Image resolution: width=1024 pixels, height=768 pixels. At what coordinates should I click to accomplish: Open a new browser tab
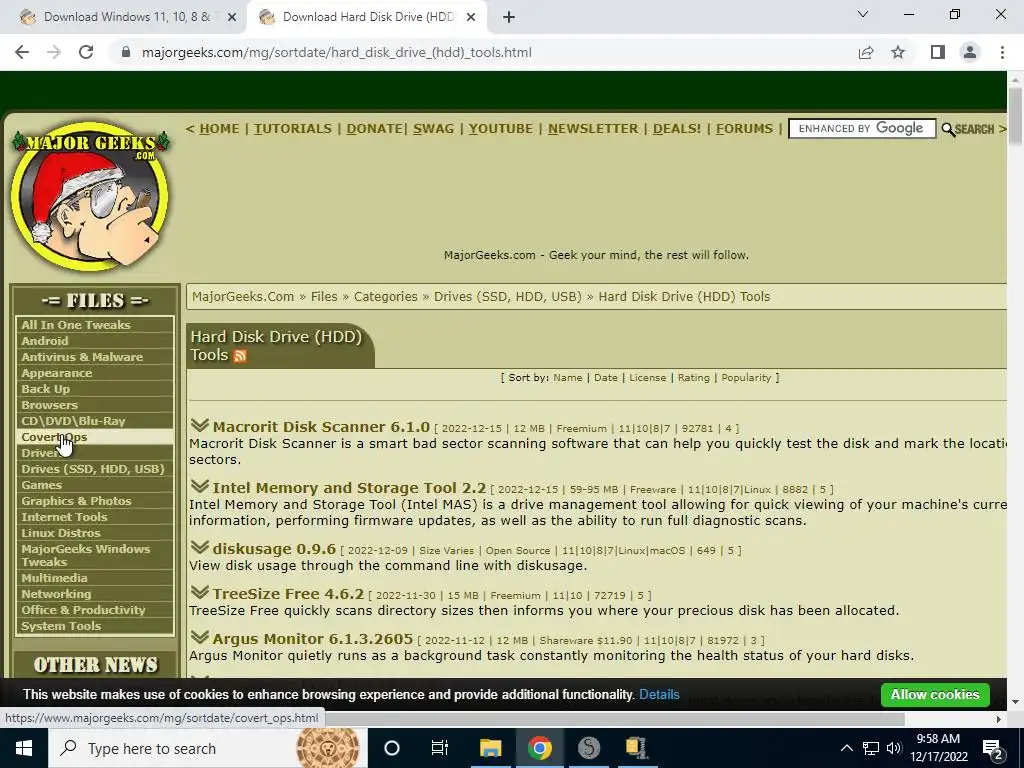tap(509, 17)
